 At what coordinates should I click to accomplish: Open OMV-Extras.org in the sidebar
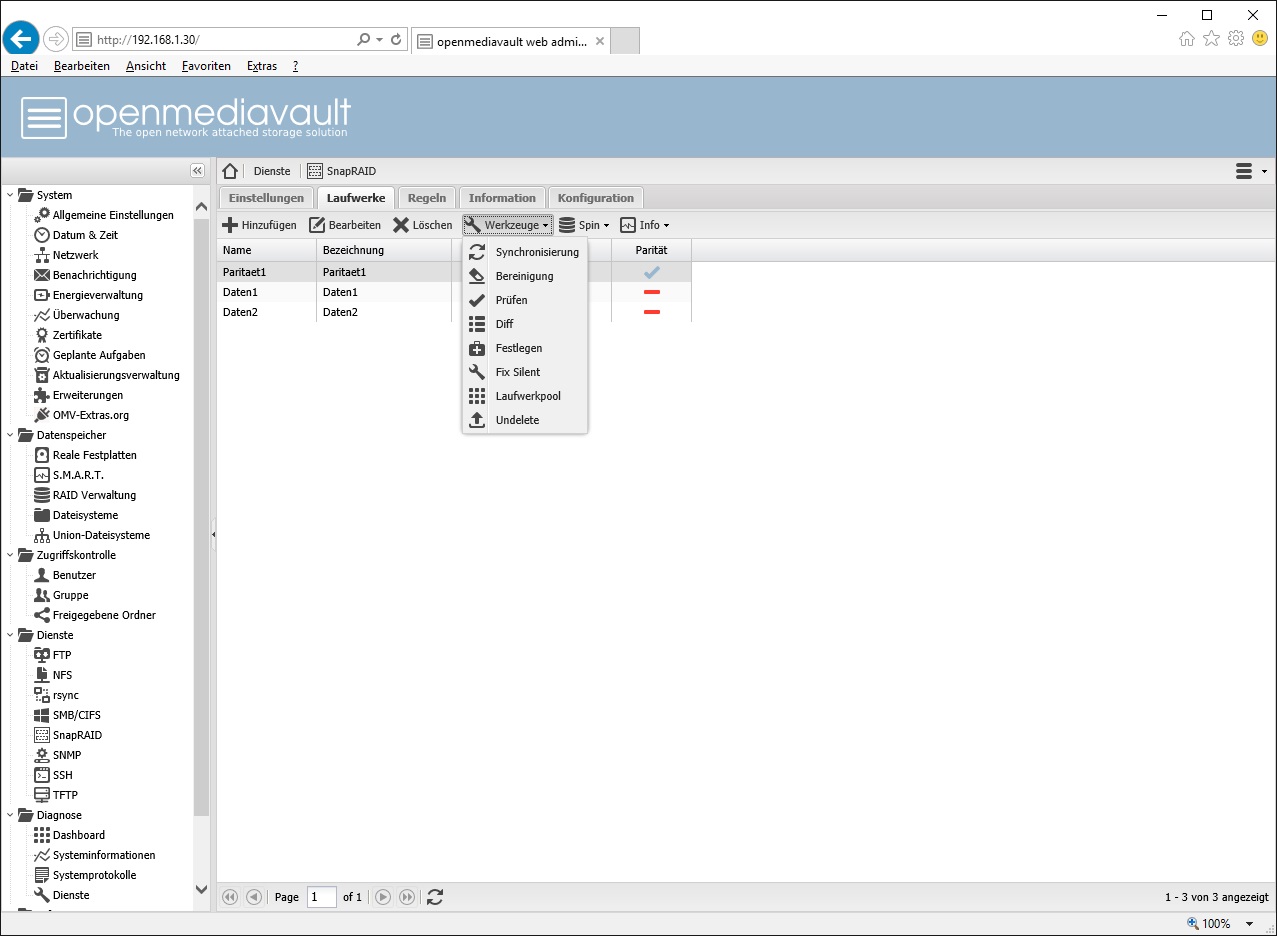coord(90,415)
